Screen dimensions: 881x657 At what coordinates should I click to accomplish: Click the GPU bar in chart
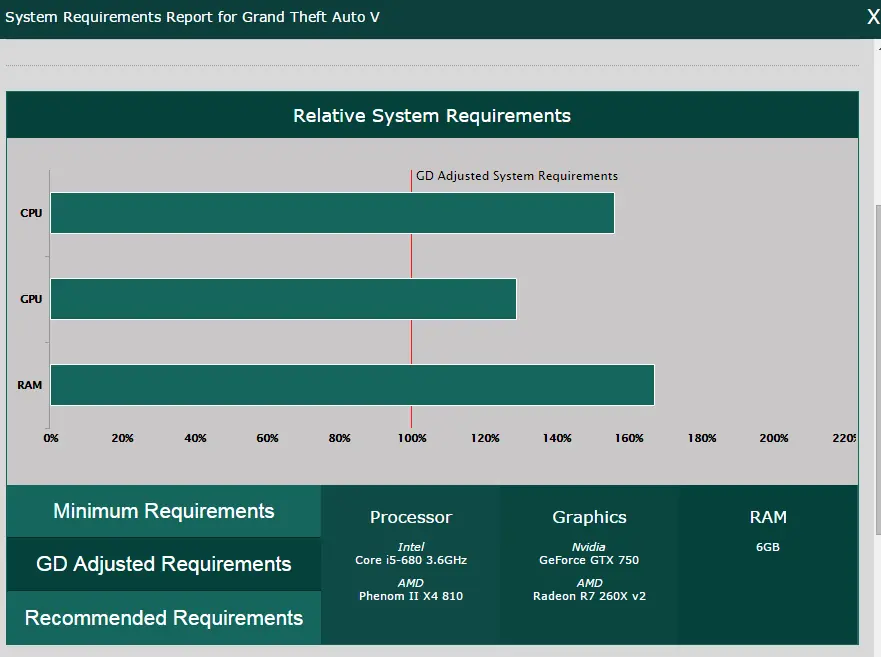(283, 299)
